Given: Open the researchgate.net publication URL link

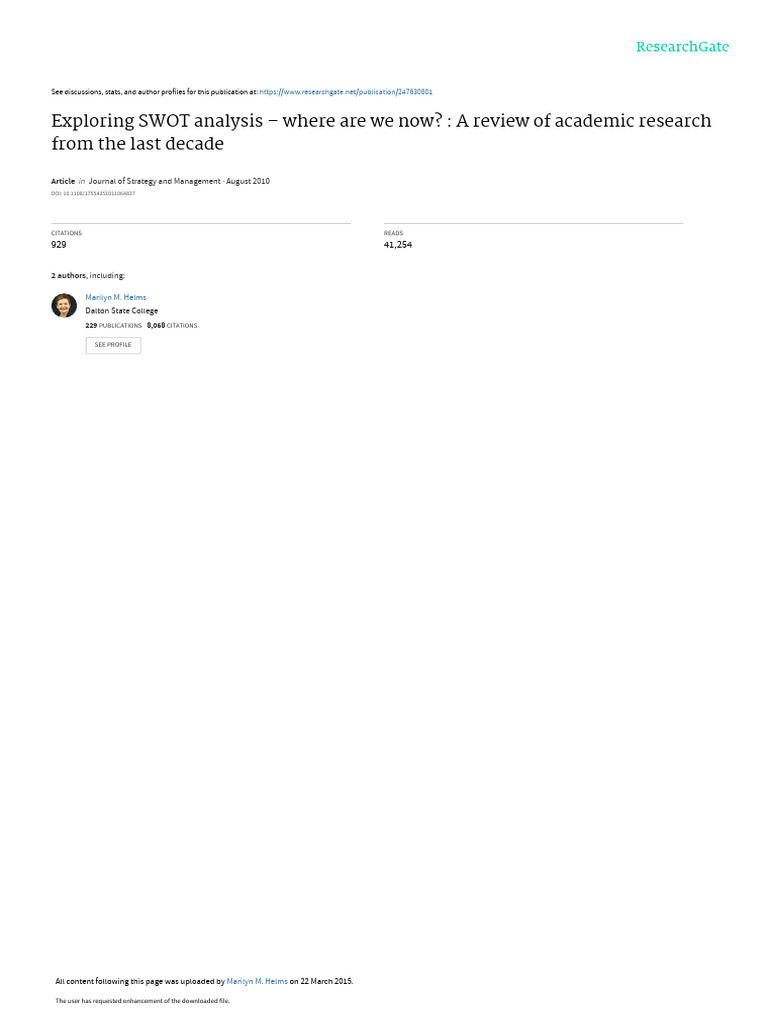Looking at the screenshot, I should [x=345, y=92].
